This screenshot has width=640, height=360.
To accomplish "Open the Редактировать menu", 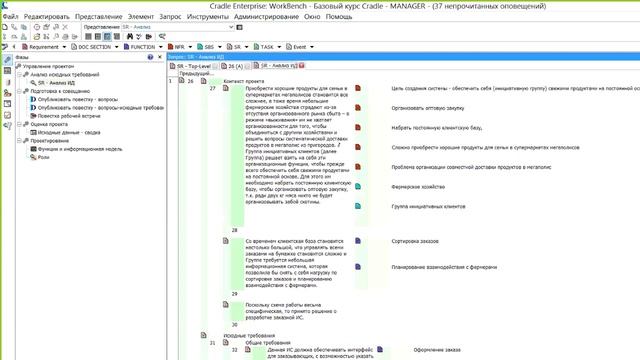I will click(x=47, y=17).
